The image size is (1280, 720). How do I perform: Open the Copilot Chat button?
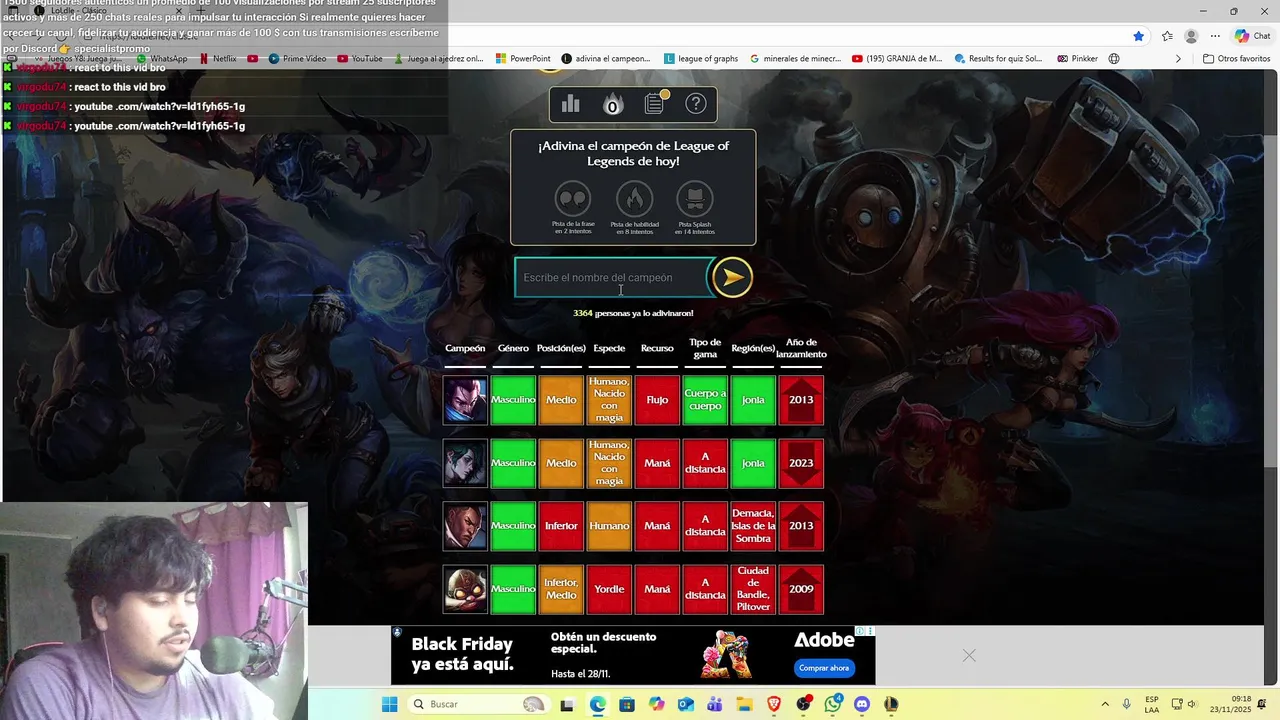(x=1252, y=36)
